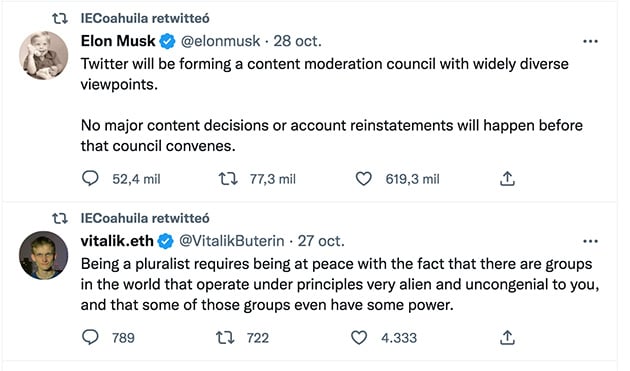Share Elon Musk's tweet
This screenshot has height=371, width=630.
(x=507, y=178)
